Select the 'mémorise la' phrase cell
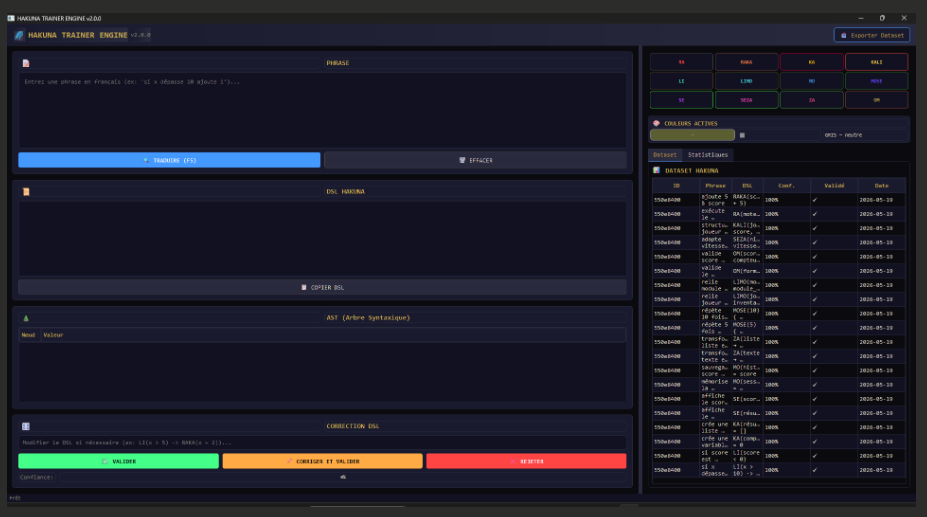927x517 pixels. [715, 384]
